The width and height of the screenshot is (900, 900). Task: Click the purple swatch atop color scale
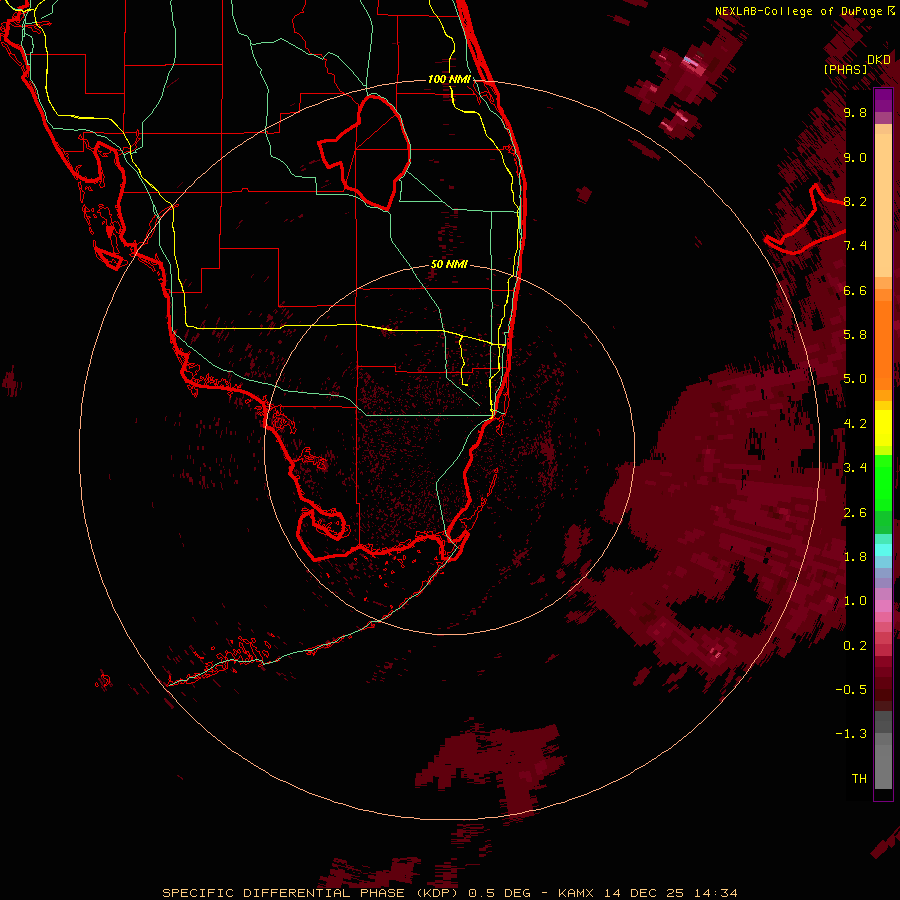pos(883,100)
